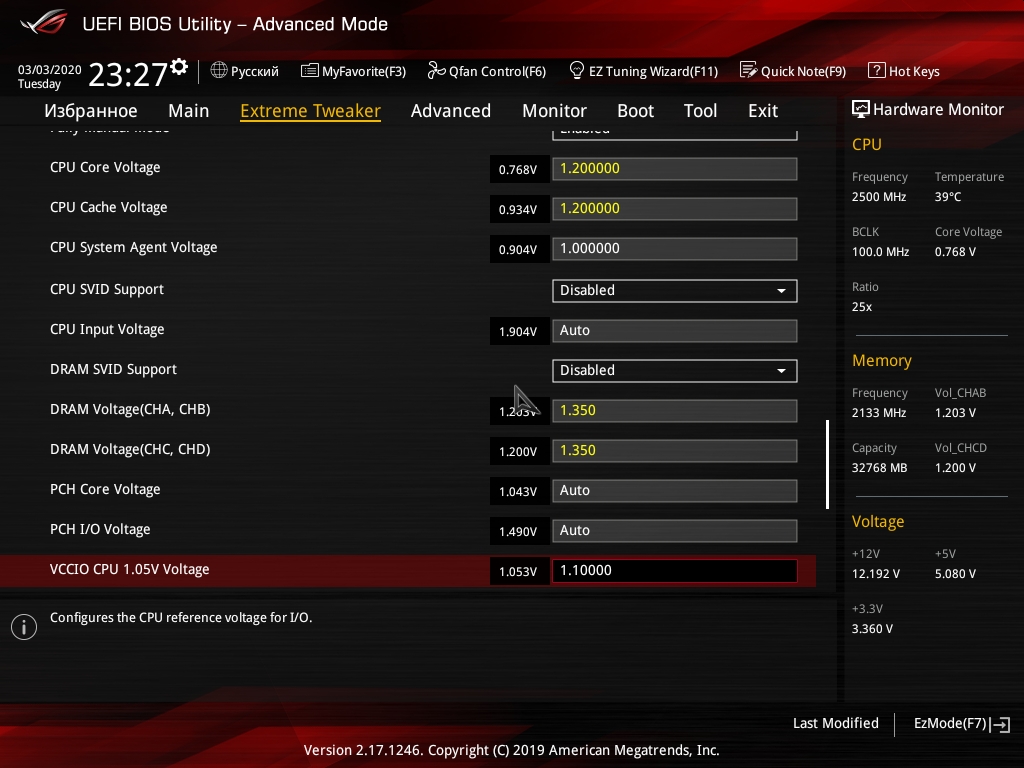Switch to EzMode(F7)

pos(950,724)
